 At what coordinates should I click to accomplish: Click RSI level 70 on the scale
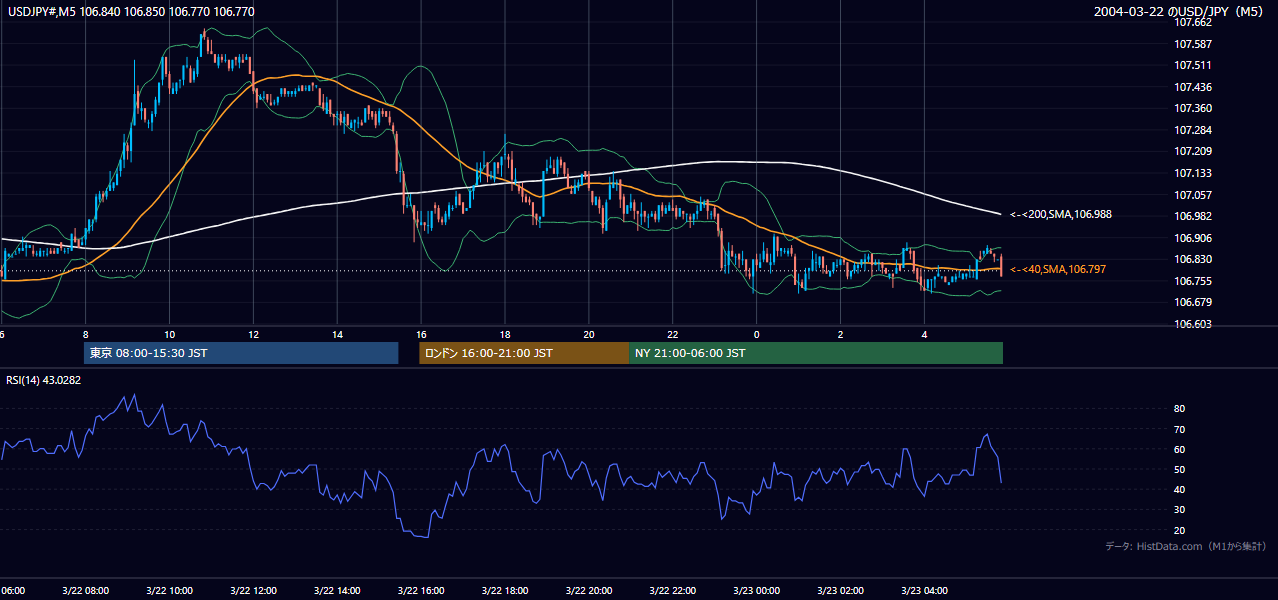pyautogui.click(x=1179, y=429)
